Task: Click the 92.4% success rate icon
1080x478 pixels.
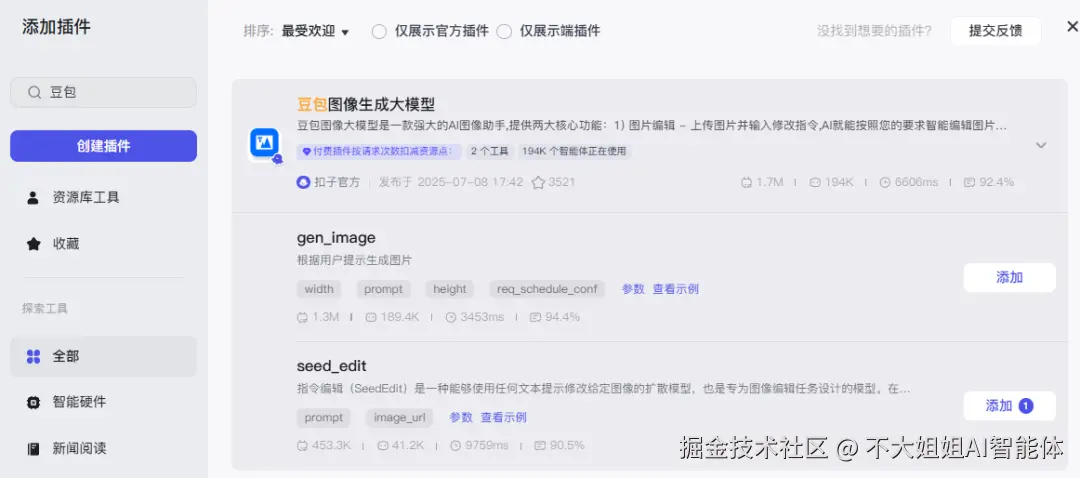Action: point(969,183)
